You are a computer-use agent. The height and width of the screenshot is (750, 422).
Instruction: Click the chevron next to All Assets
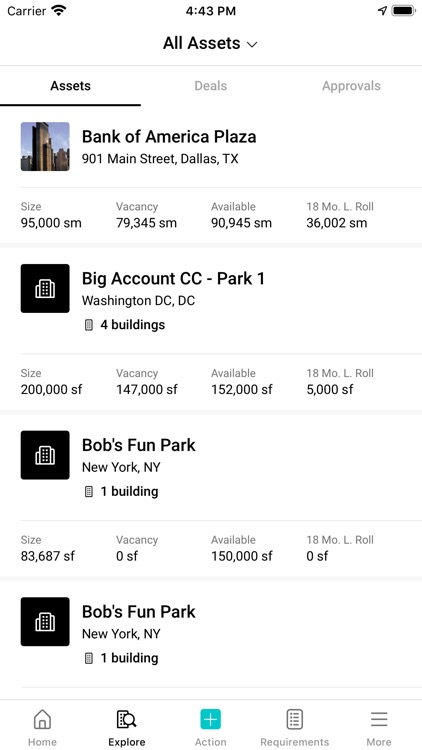click(252, 44)
